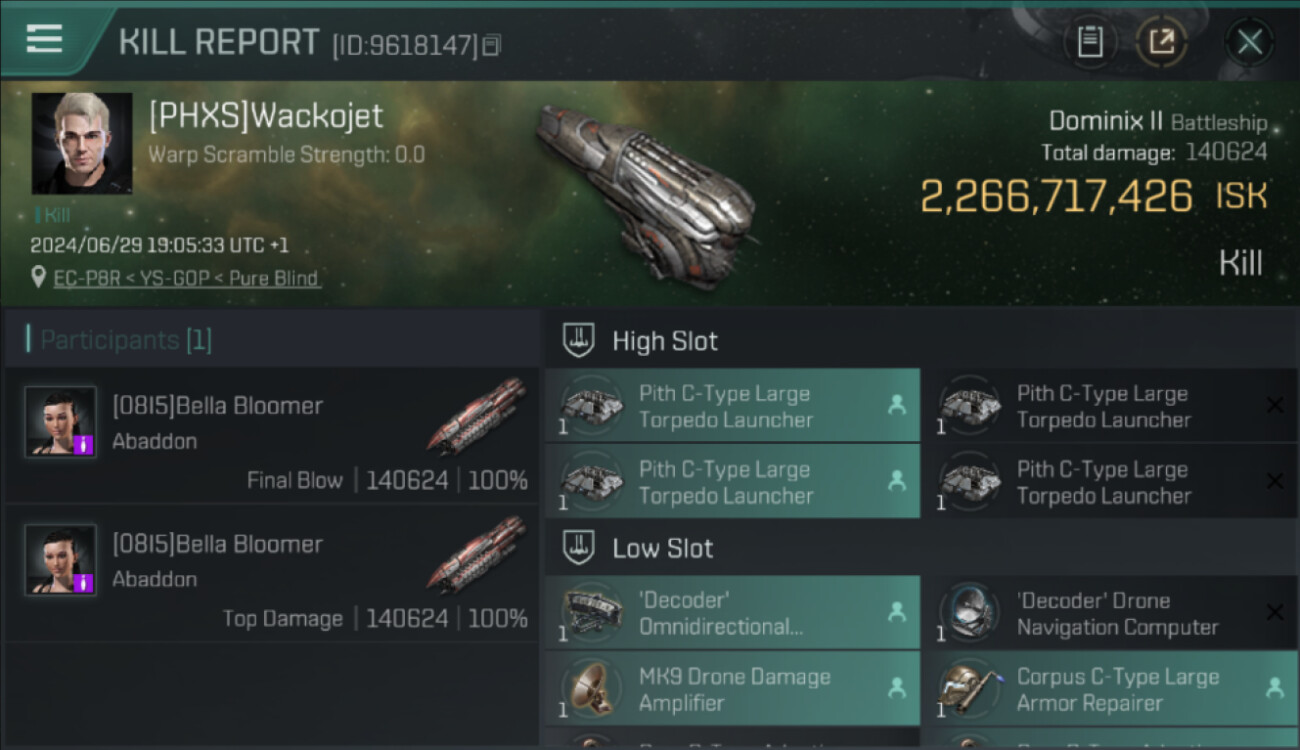Select the Corpus C-Type Large Armor Repairer
Image resolution: width=1300 pixels, height=750 pixels.
click(x=1110, y=689)
